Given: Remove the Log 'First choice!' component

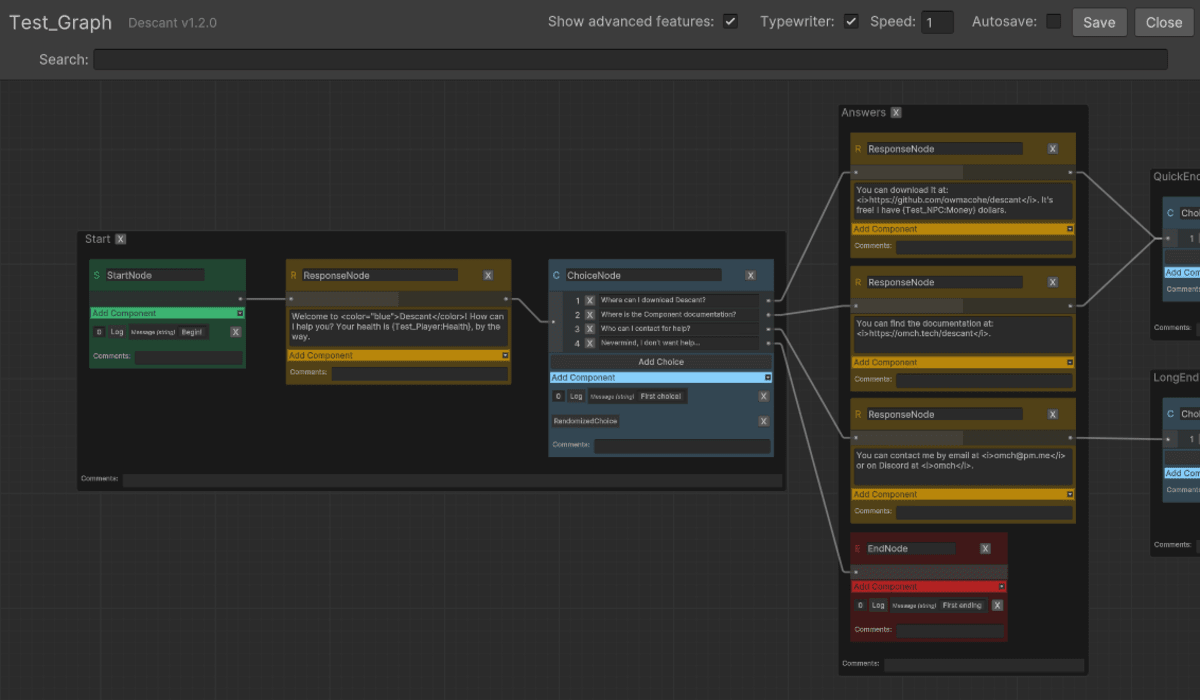Looking at the screenshot, I should coord(764,396).
